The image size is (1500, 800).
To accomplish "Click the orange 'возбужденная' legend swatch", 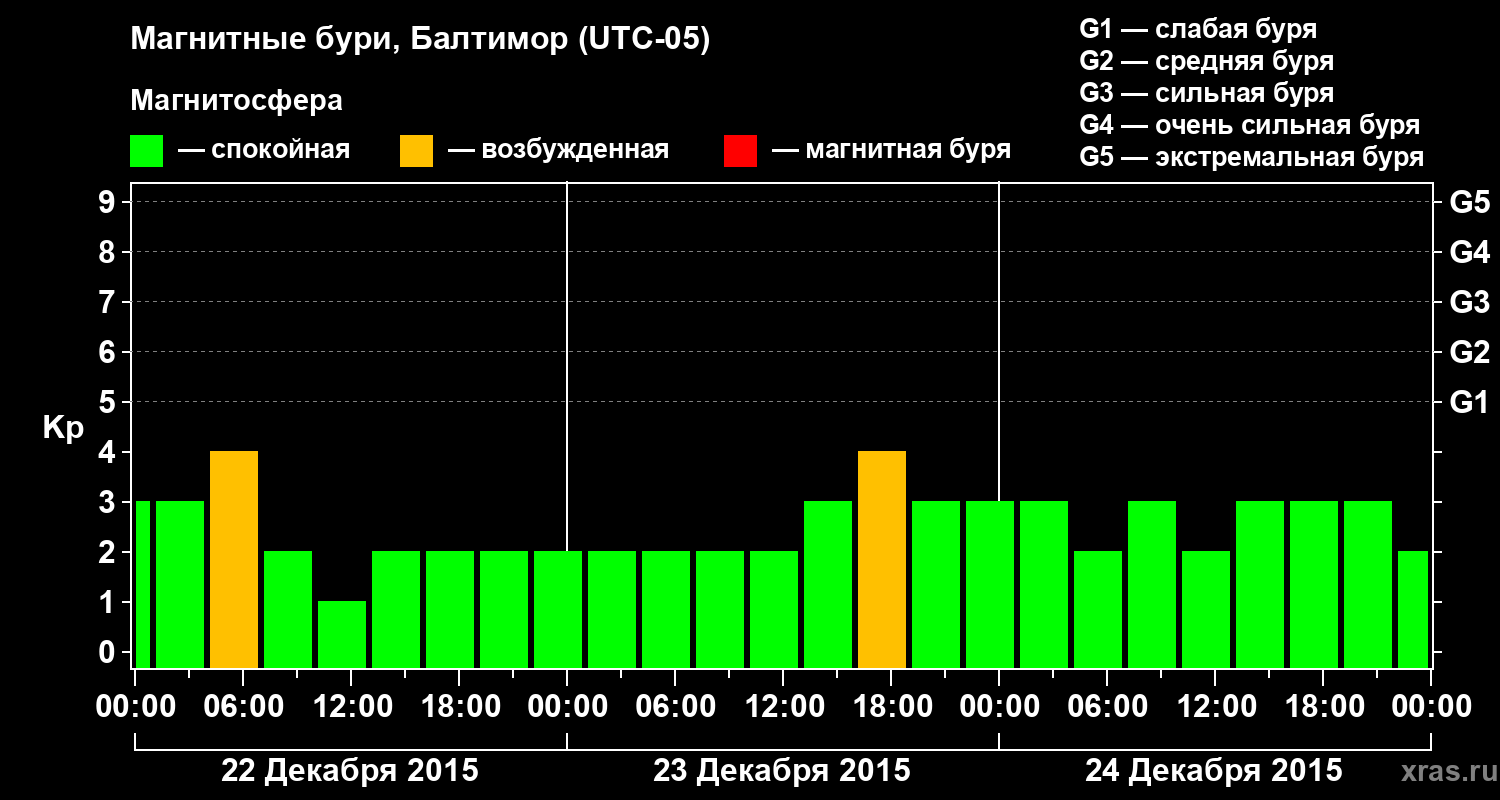I will click(x=416, y=151).
